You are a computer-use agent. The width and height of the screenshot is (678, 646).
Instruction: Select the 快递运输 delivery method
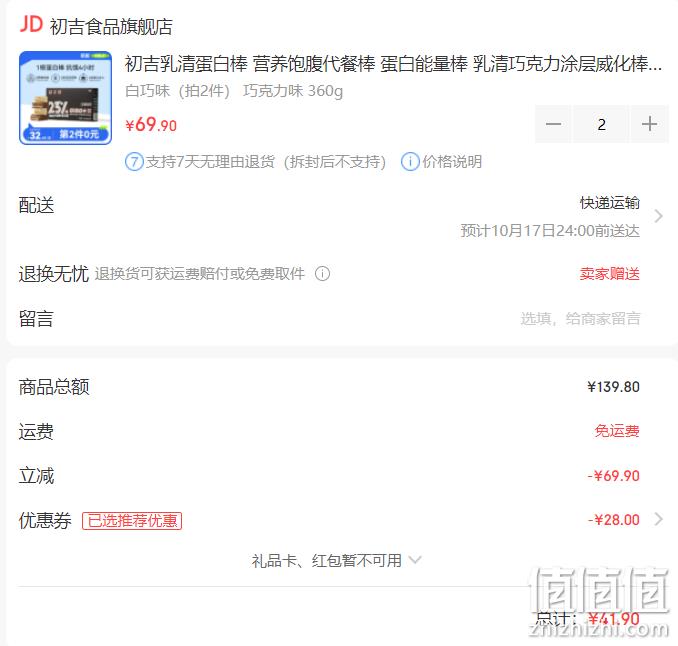tap(610, 203)
